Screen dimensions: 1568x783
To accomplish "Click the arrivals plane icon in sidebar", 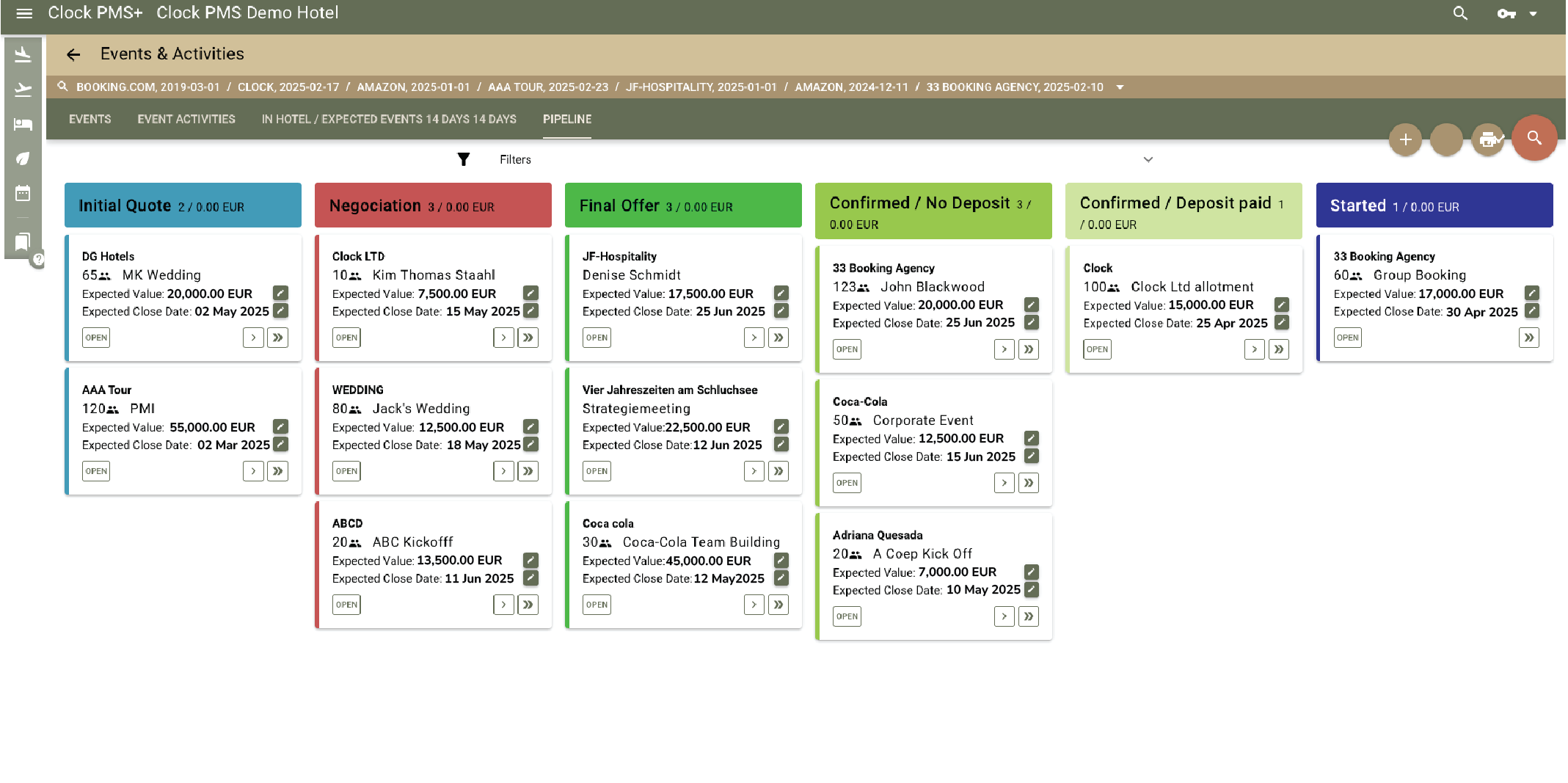I will tap(23, 54).
